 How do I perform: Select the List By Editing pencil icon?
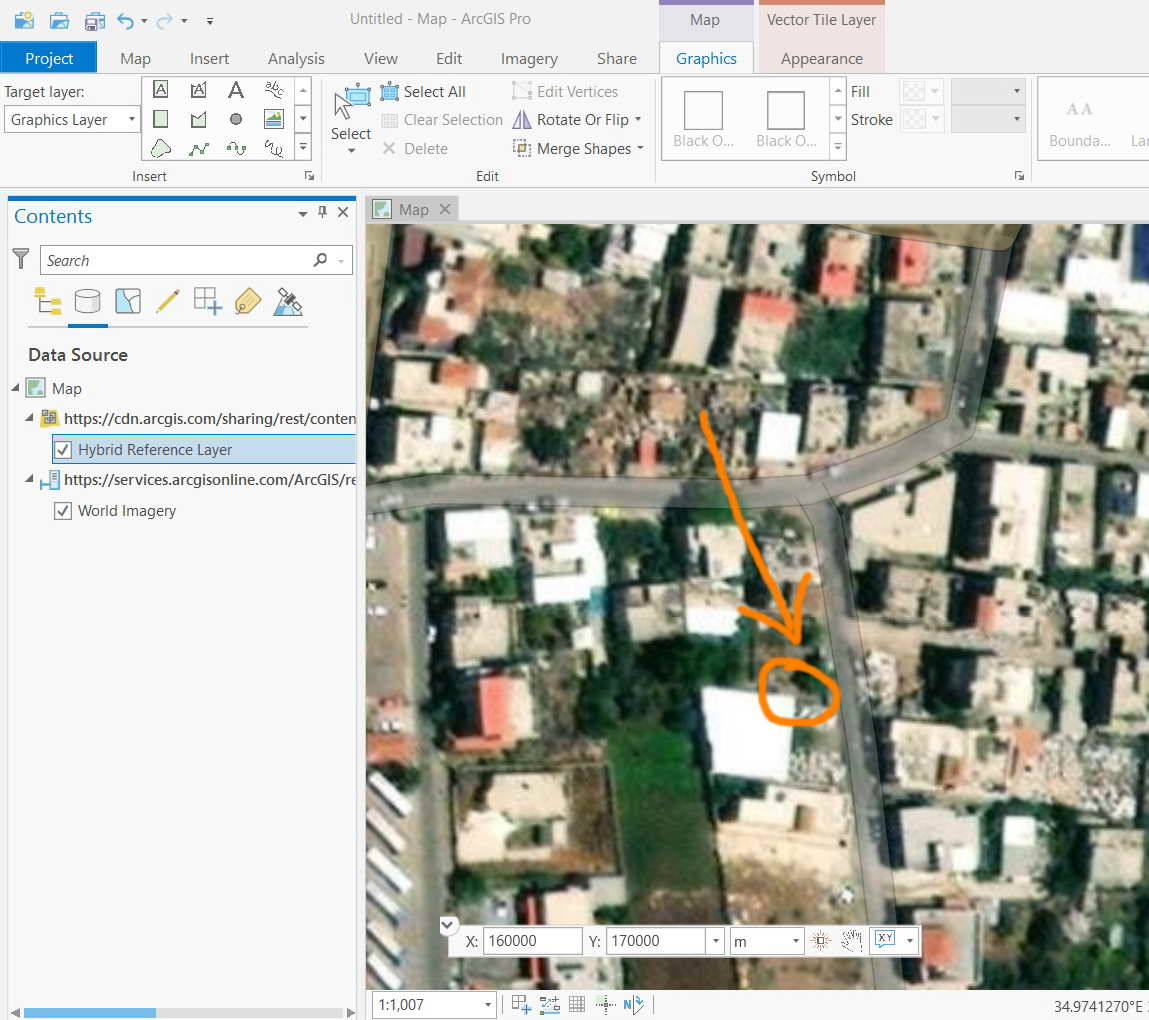click(167, 301)
